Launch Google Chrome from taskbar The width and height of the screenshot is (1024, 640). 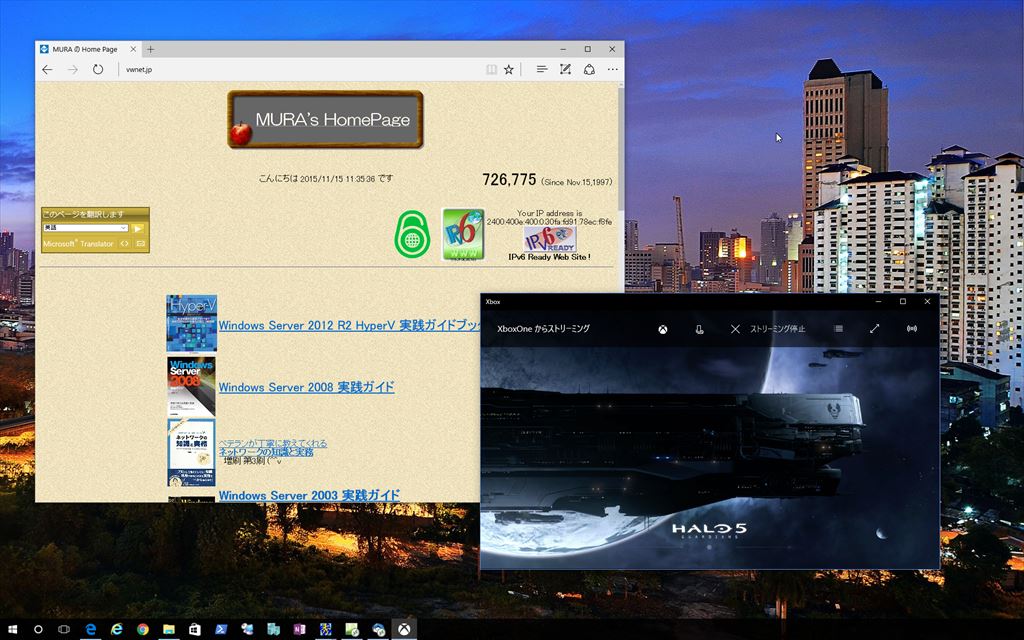click(143, 630)
